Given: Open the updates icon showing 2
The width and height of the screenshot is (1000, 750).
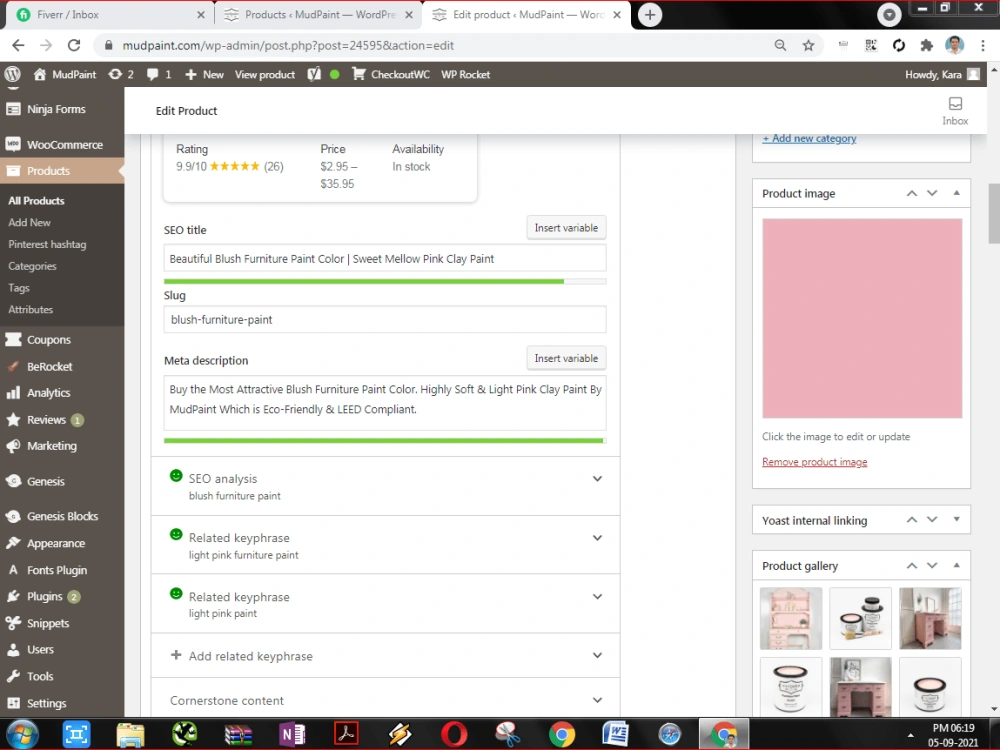Looking at the screenshot, I should click(121, 75).
